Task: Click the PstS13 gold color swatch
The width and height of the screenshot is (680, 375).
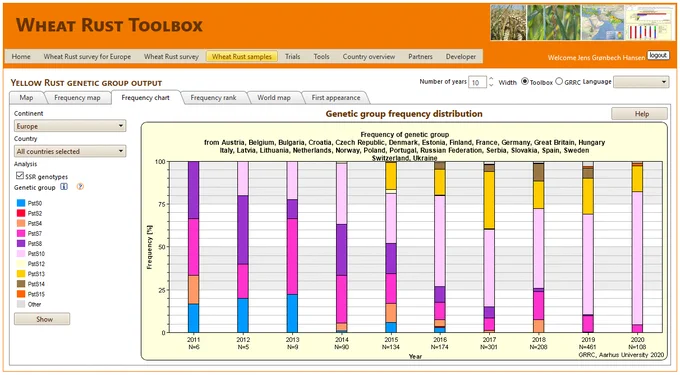Action: point(21,274)
